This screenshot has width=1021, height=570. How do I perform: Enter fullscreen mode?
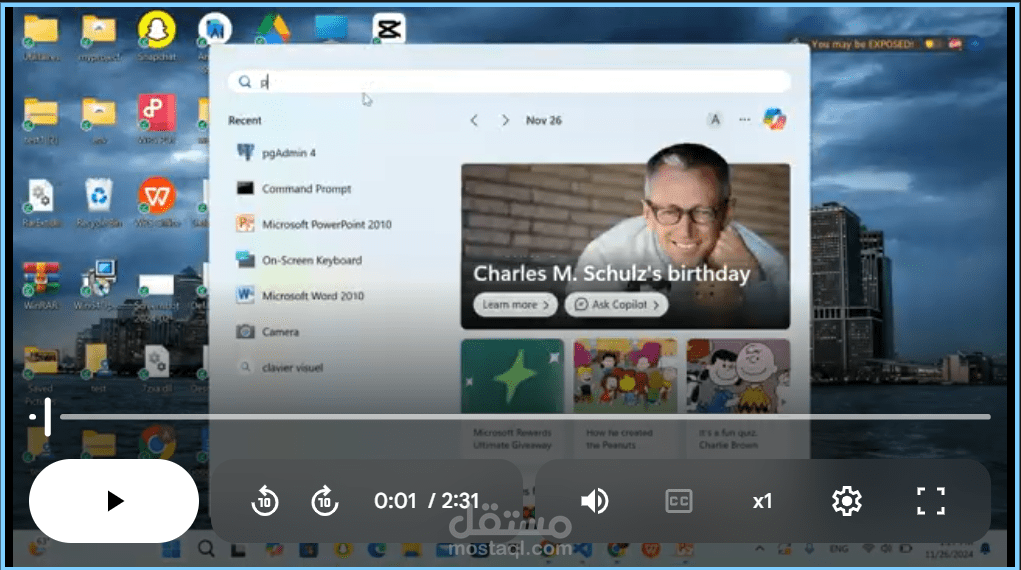click(930, 501)
